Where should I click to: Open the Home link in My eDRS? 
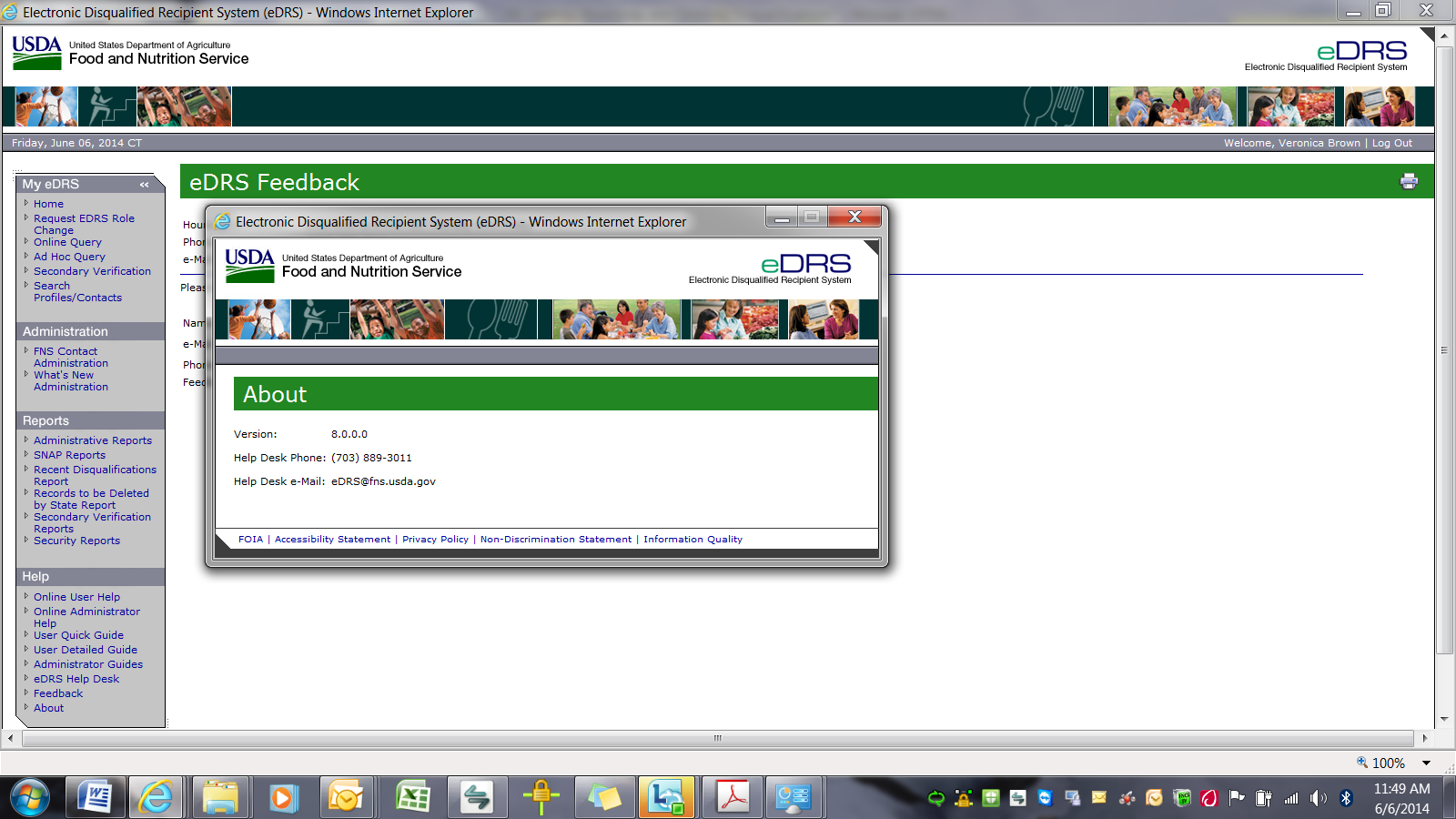[48, 204]
